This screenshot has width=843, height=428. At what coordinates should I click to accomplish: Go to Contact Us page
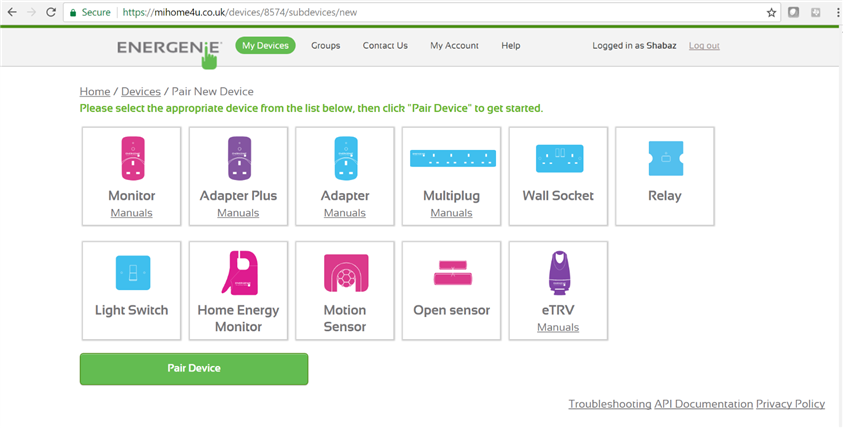(385, 46)
